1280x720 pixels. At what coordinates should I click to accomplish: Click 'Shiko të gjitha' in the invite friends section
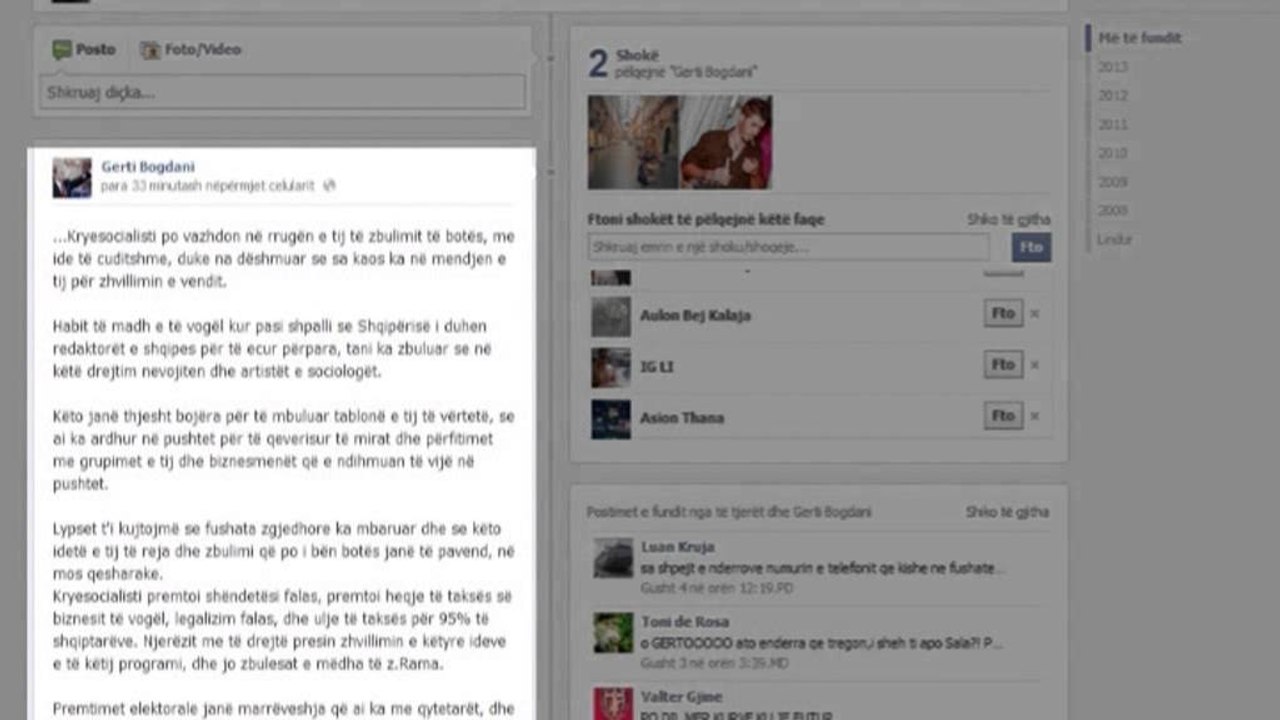coord(1008,219)
